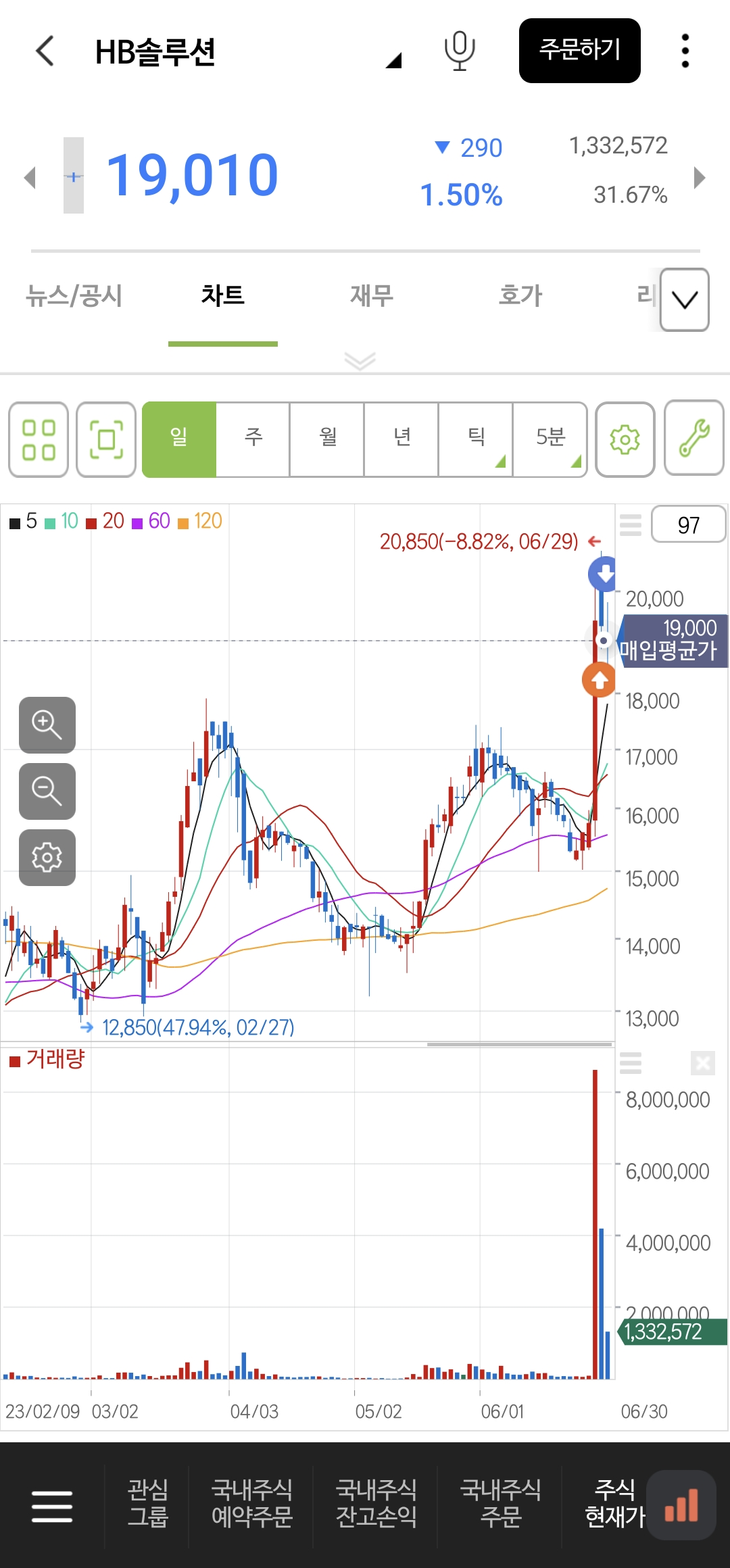The width and height of the screenshot is (730, 1568).
Task: Tap the microphone voice search icon
Action: tap(460, 51)
